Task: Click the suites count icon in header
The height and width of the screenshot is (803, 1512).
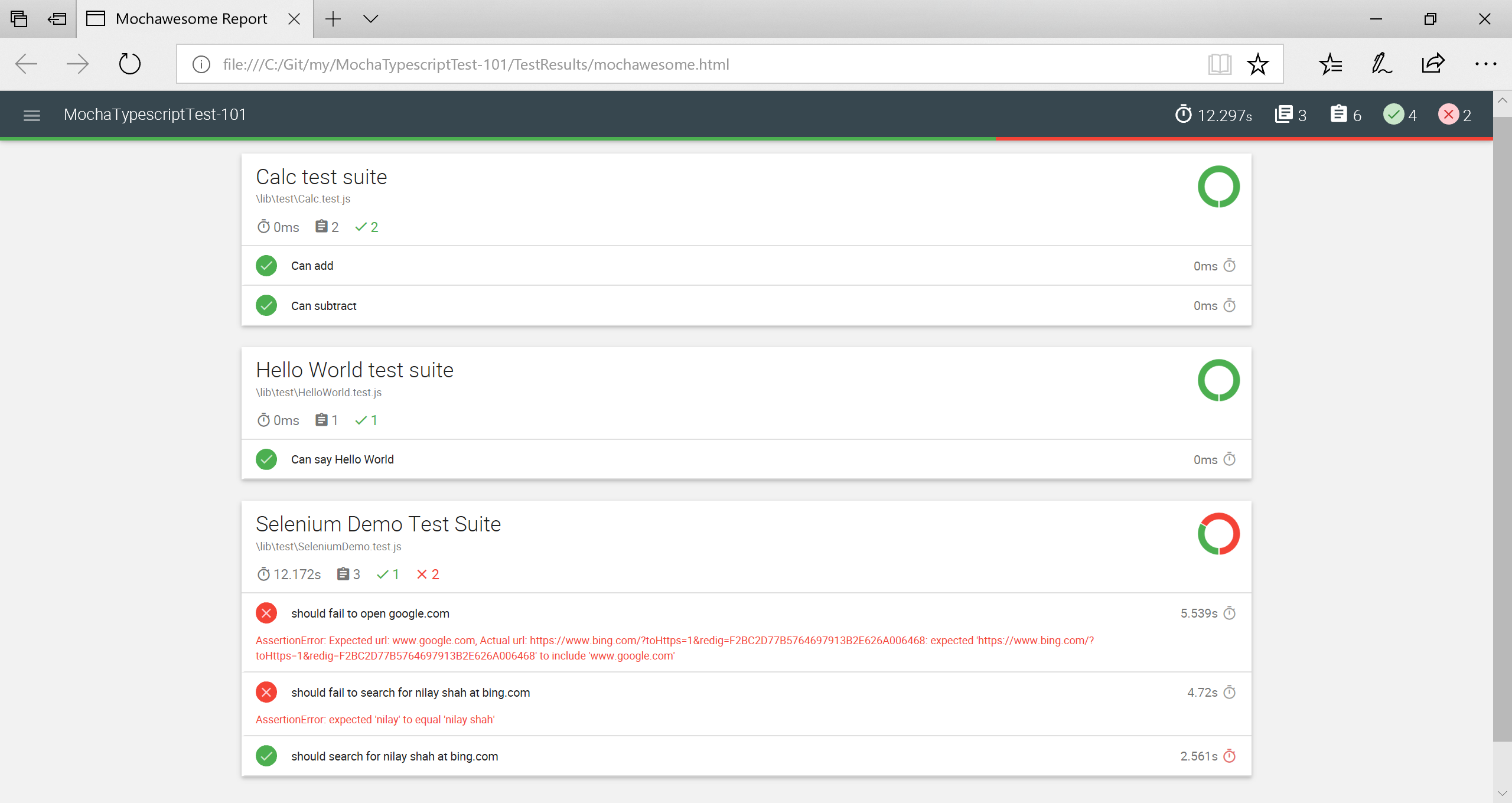Action: (1283, 114)
